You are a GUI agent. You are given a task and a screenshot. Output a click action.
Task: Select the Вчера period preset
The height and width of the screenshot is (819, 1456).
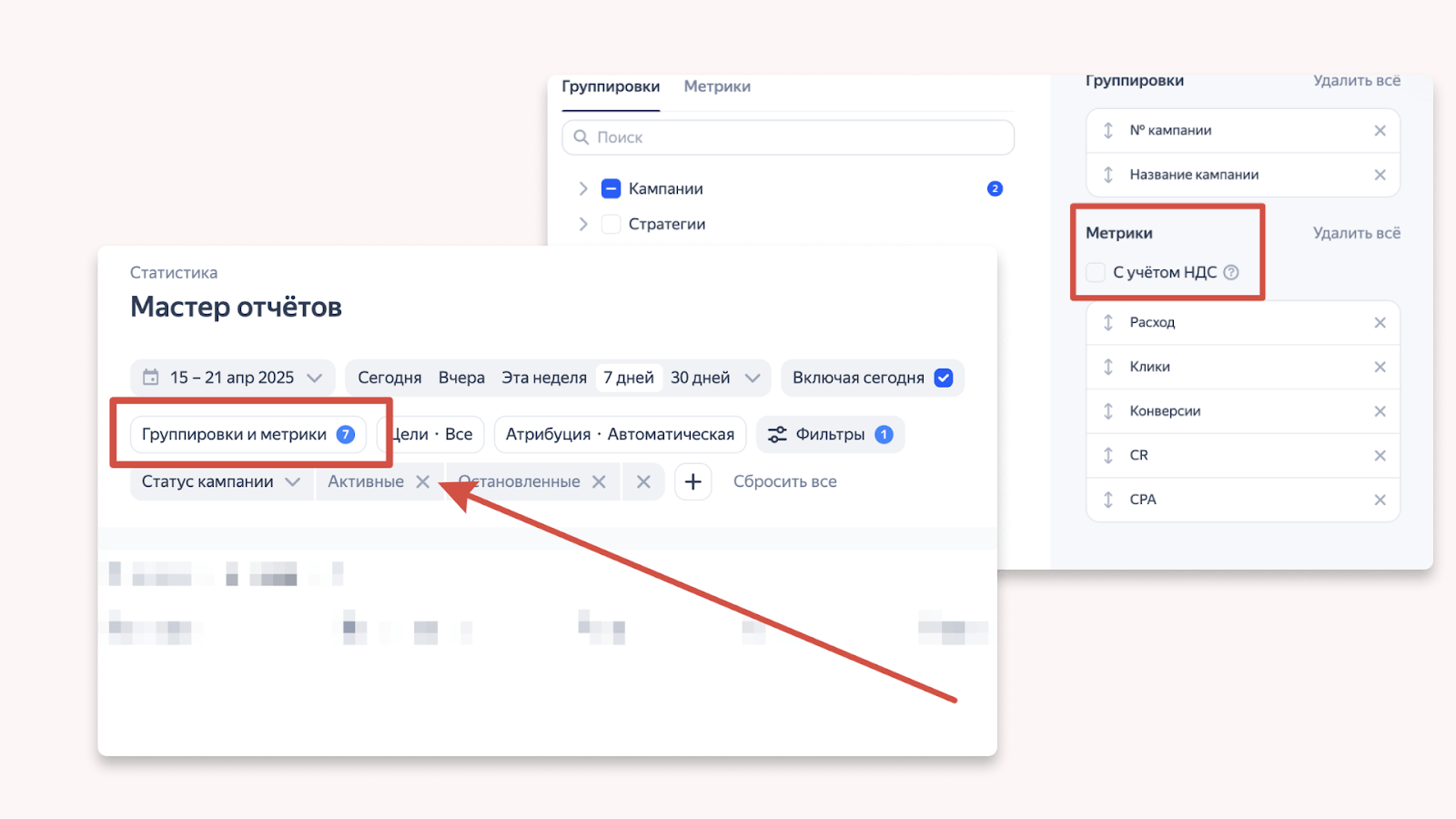click(x=461, y=378)
